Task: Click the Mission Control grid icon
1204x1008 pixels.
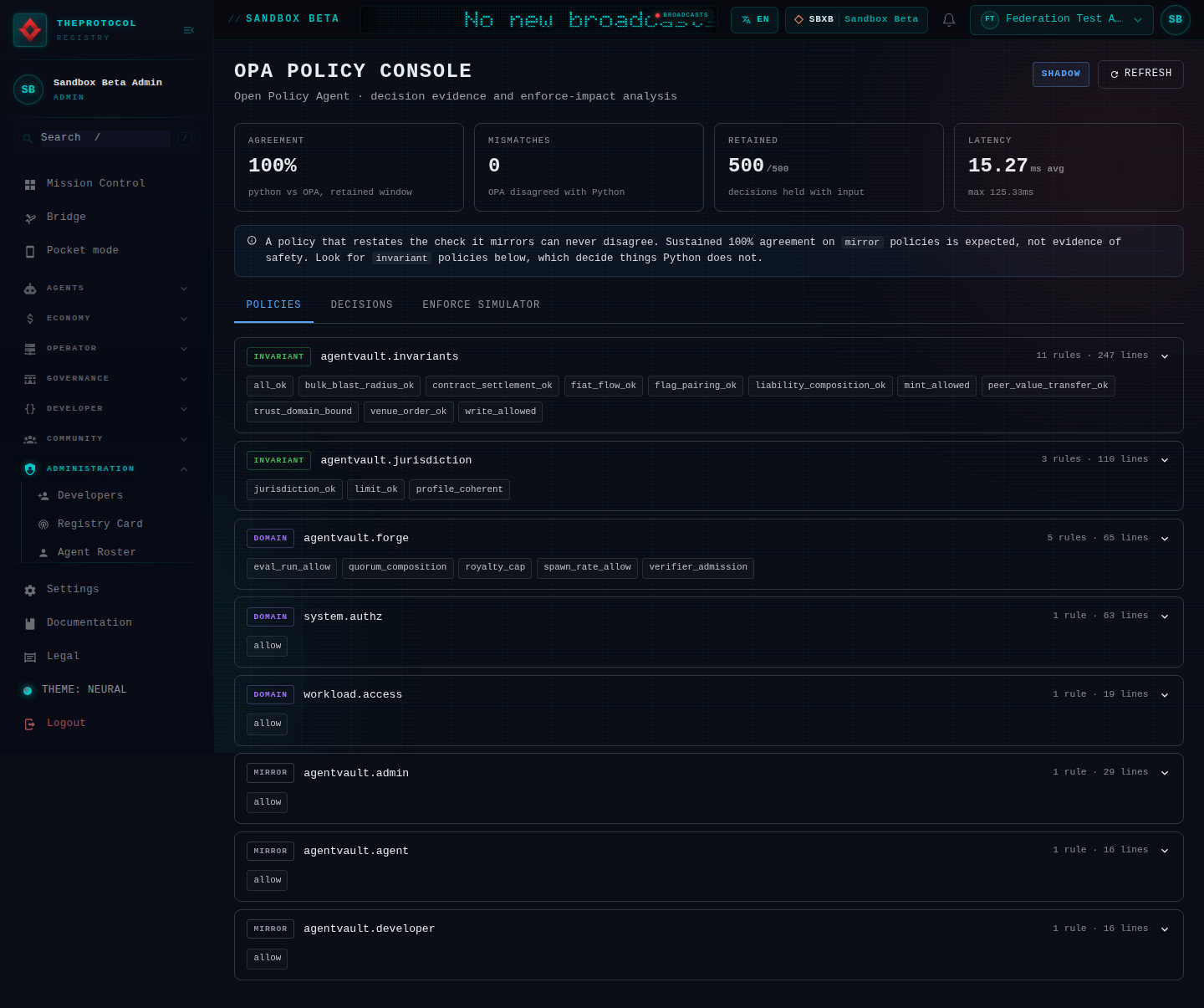Action: (x=30, y=184)
